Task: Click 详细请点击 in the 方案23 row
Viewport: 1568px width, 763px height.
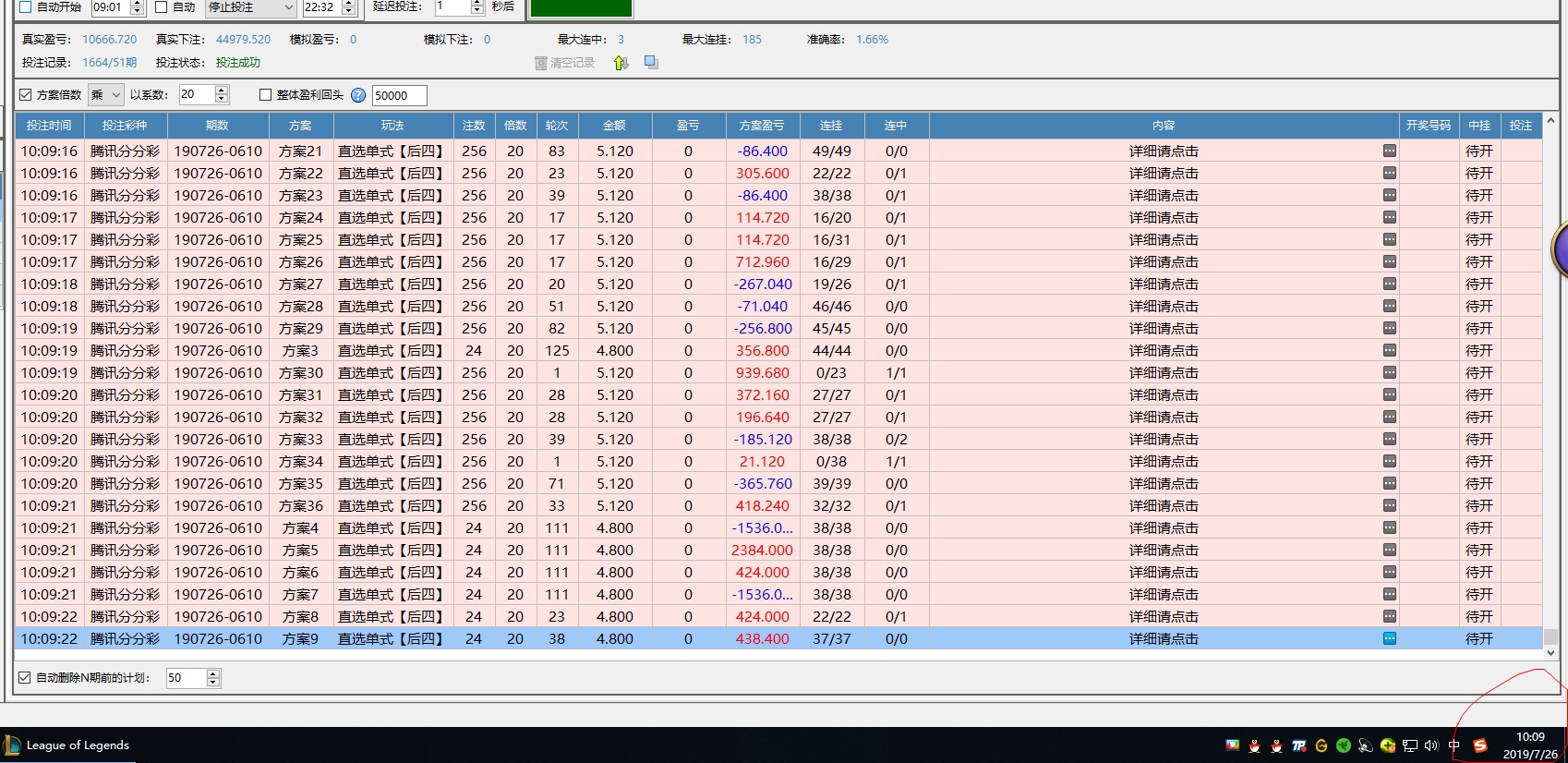Action: pos(1164,195)
